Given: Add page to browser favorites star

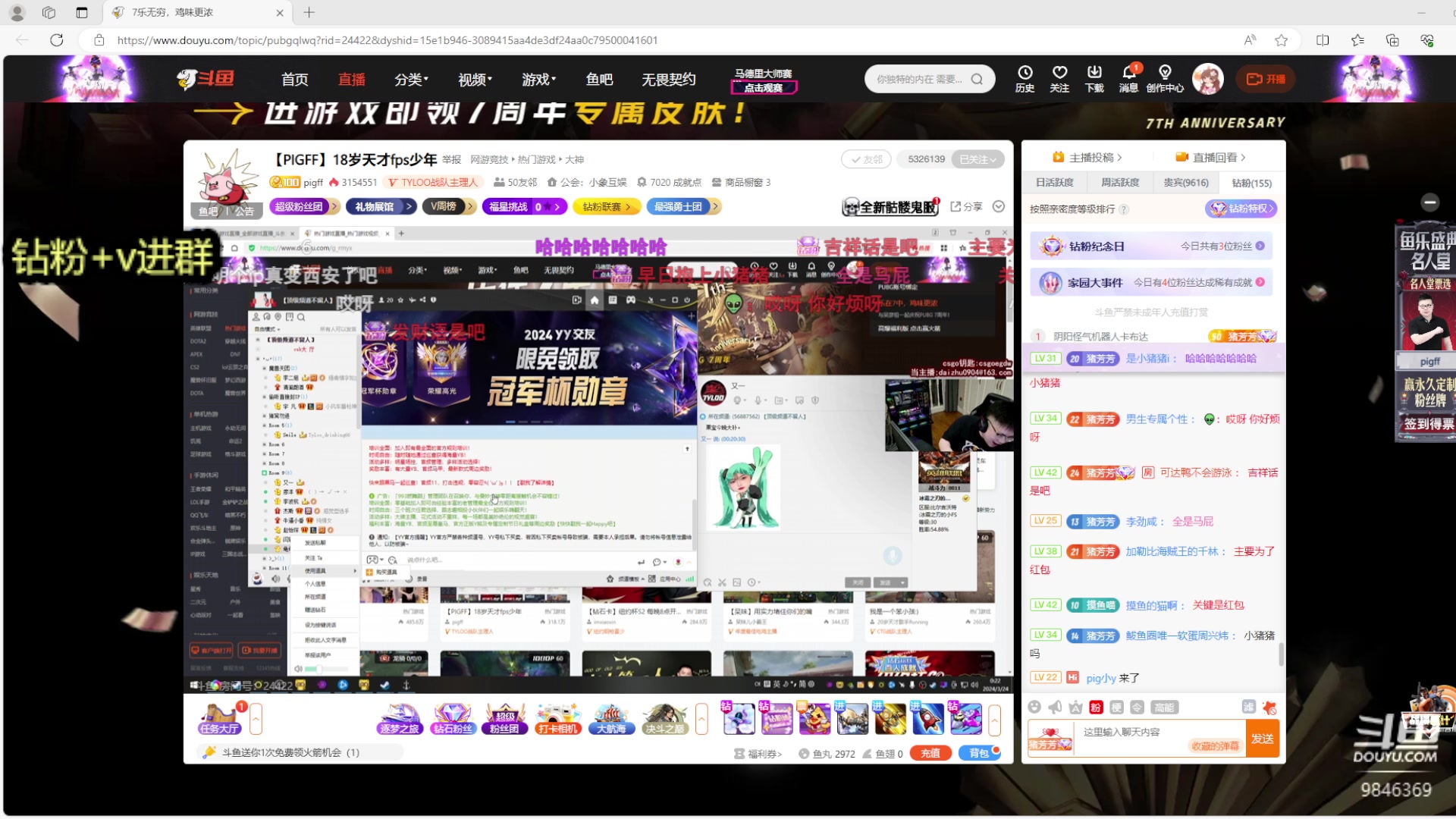Looking at the screenshot, I should tap(1281, 40).
